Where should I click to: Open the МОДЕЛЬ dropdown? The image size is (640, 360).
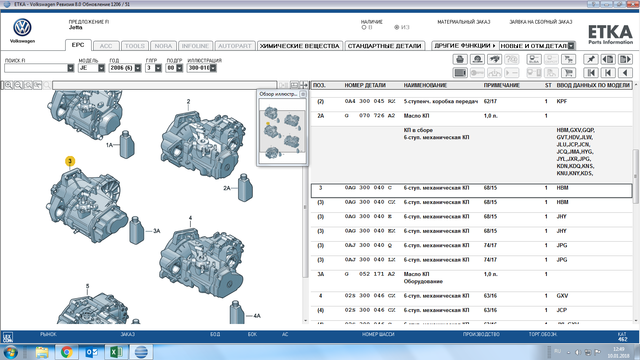pyautogui.click(x=101, y=68)
